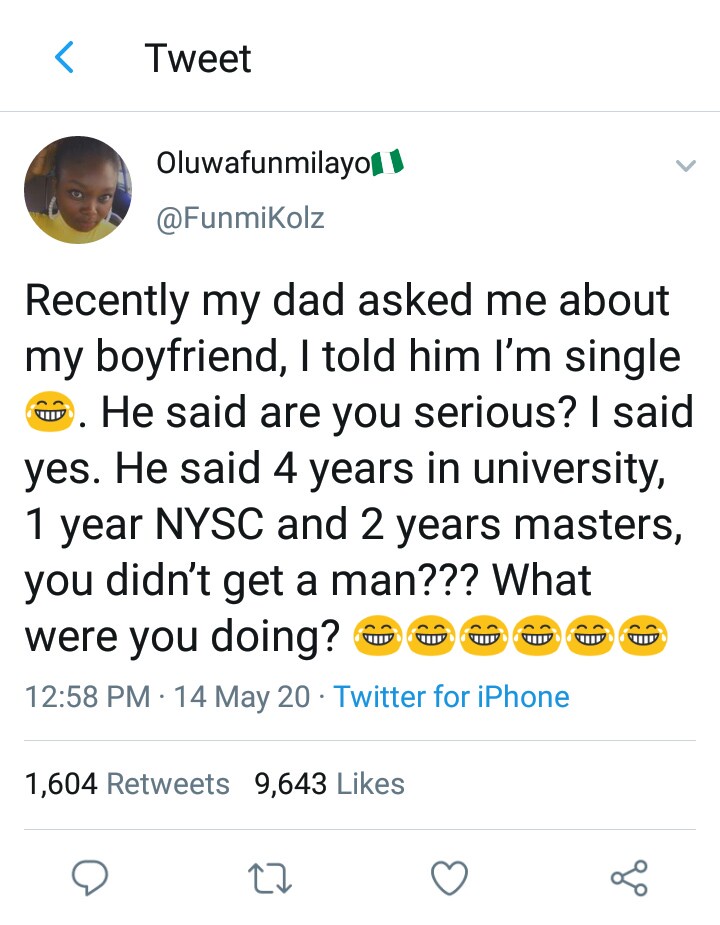Image resolution: width=720 pixels, height=925 pixels.
Task: Click the Twitter for iPhone source link
Action: click(x=451, y=696)
